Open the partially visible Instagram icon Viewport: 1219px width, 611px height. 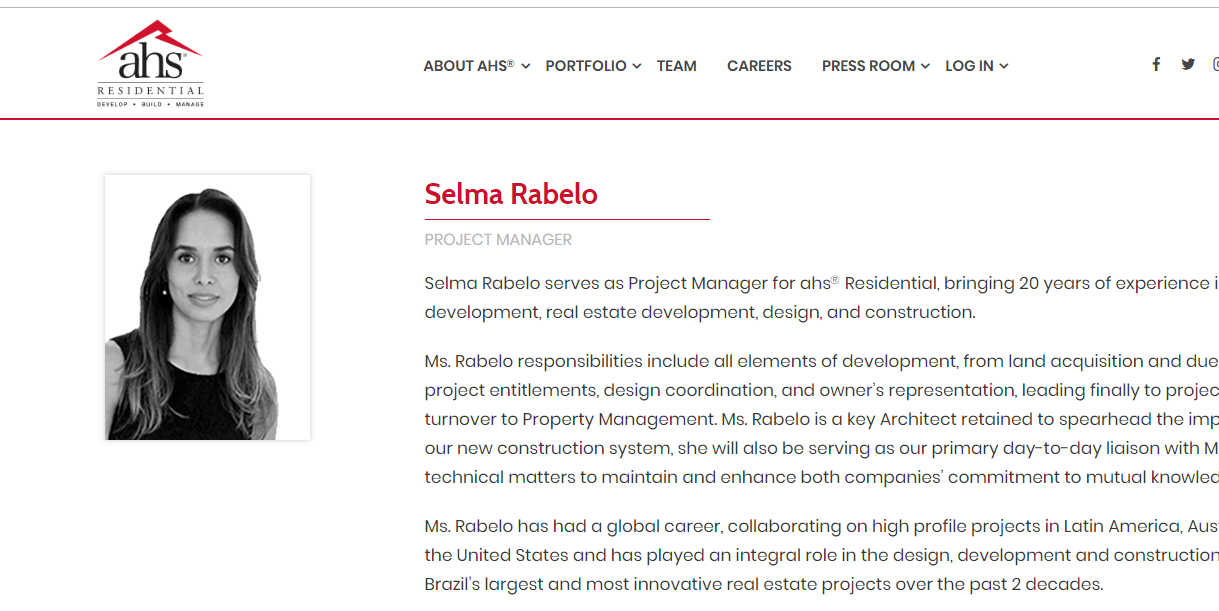(1216, 64)
